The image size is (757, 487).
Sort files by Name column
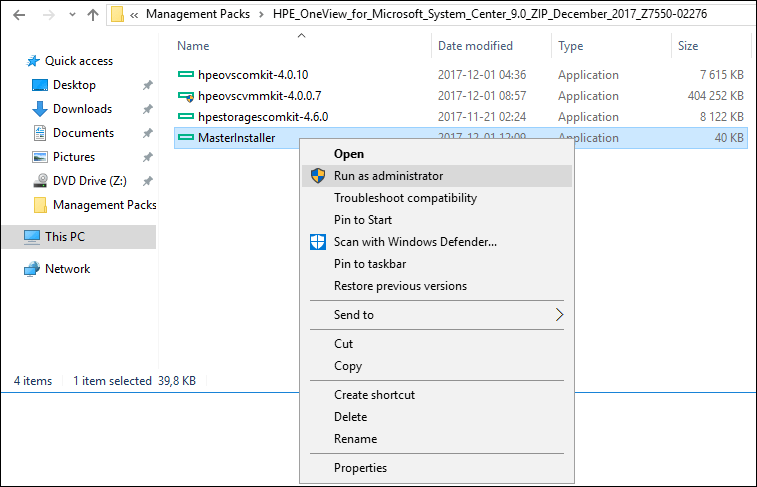193,46
